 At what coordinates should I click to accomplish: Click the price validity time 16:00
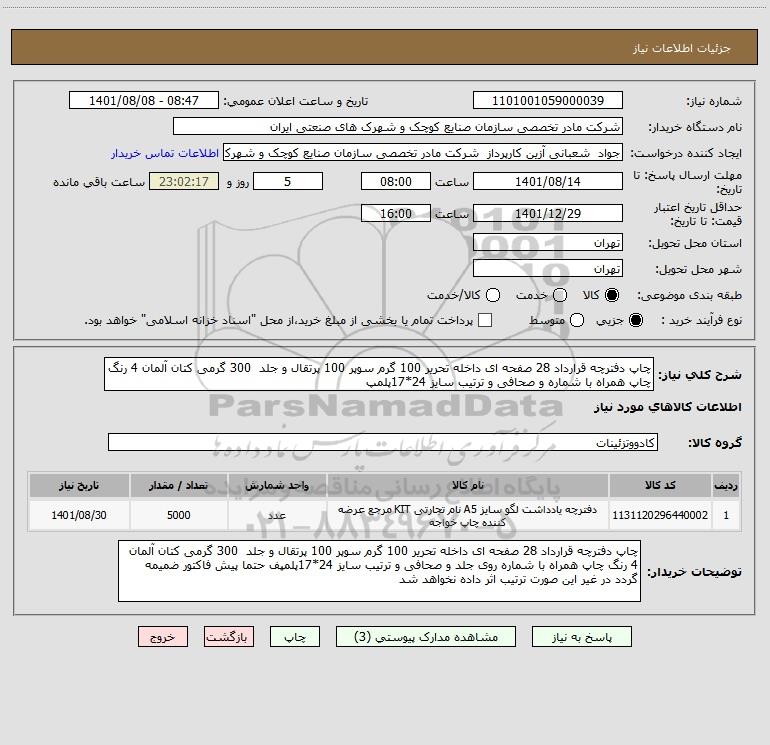[x=396, y=213]
